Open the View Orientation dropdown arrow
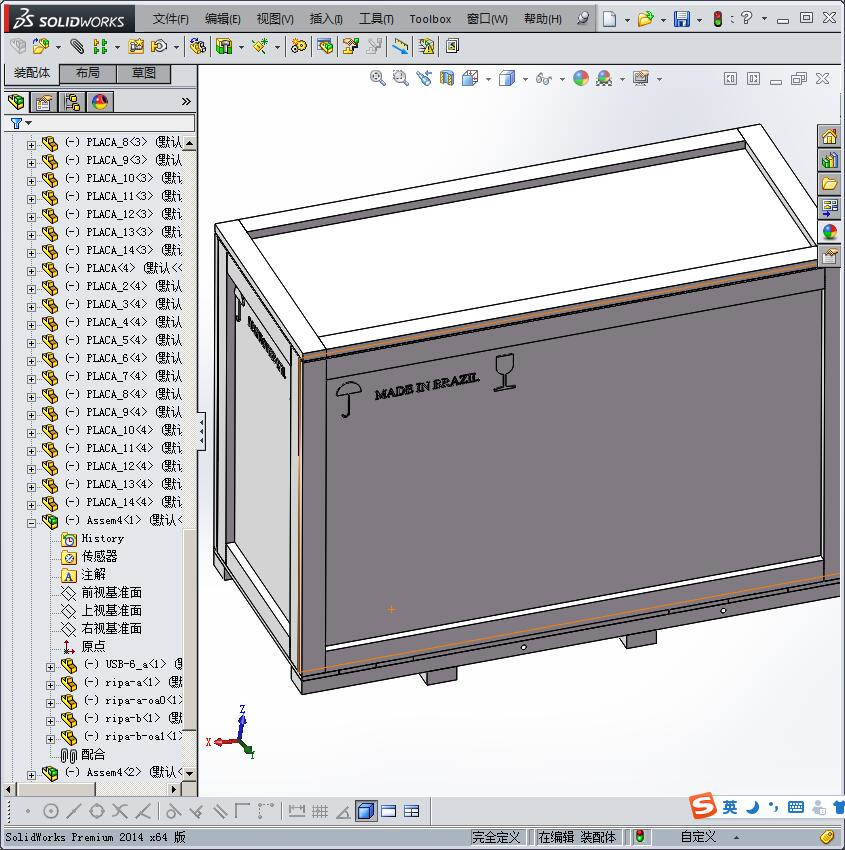The width and height of the screenshot is (845, 850). [x=488, y=79]
